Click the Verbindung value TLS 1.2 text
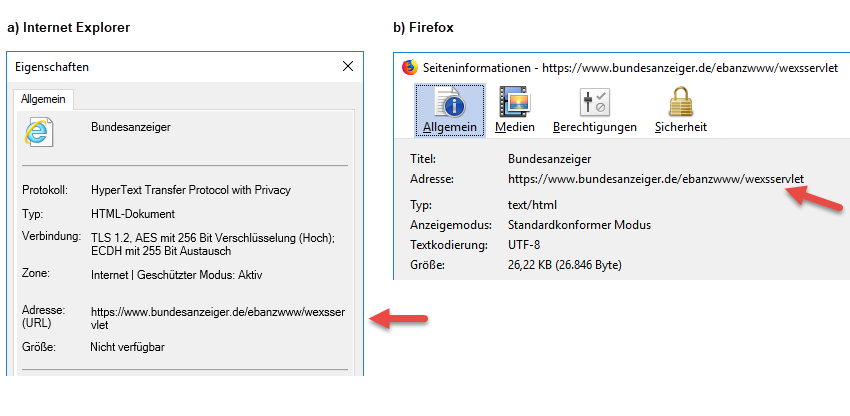Viewport: 850px width, 416px height. point(214,244)
